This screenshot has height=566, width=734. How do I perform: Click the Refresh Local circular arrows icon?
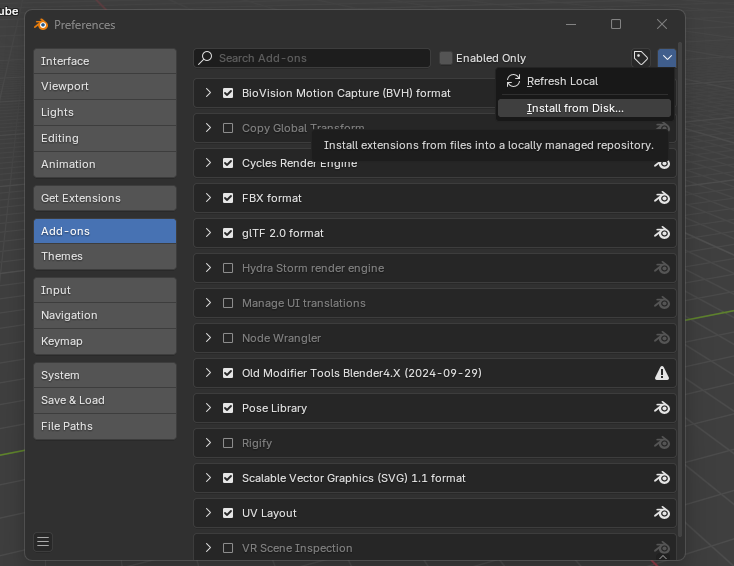click(513, 81)
